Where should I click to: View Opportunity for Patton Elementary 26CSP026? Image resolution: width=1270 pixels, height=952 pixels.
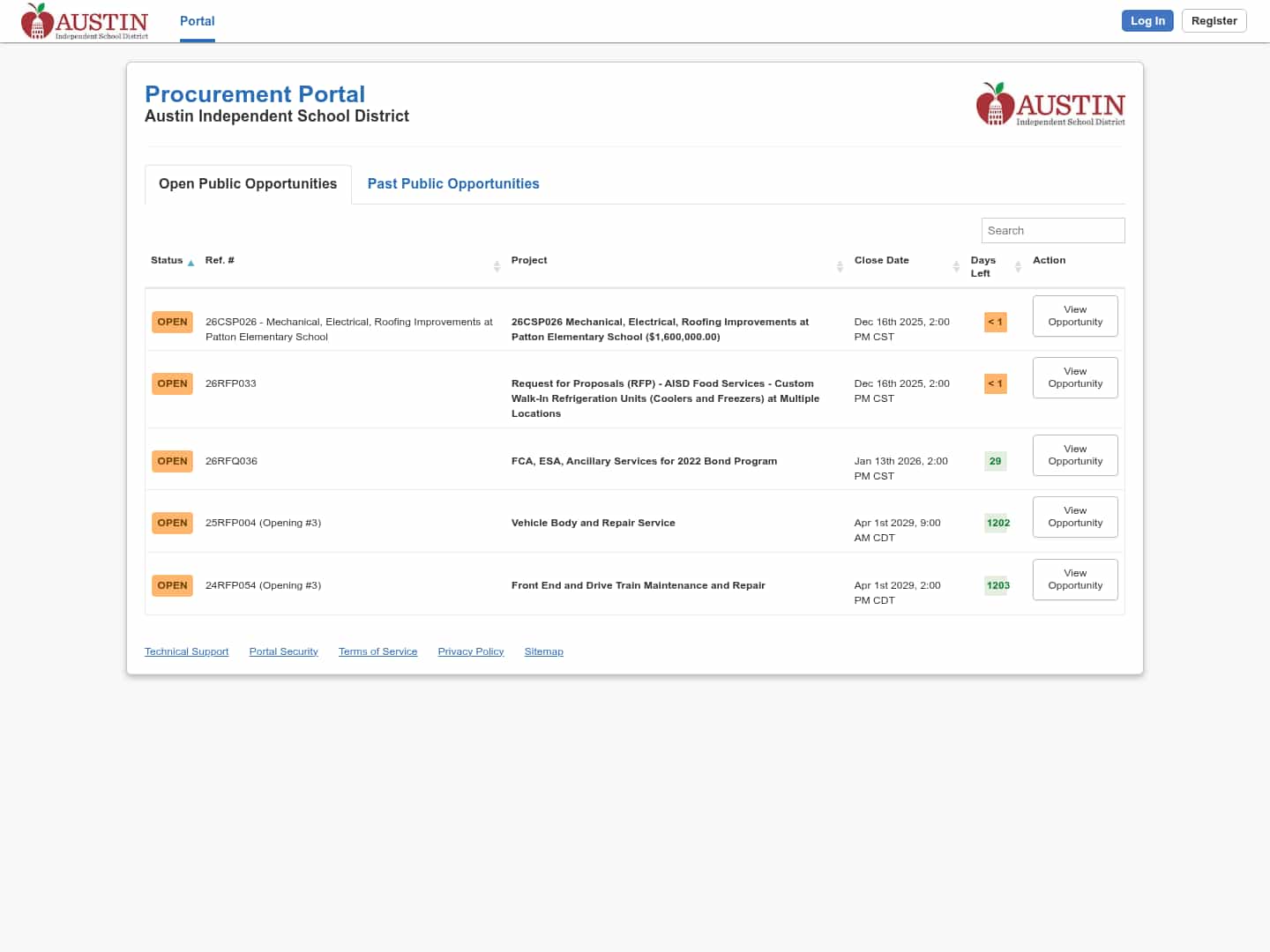(x=1074, y=316)
